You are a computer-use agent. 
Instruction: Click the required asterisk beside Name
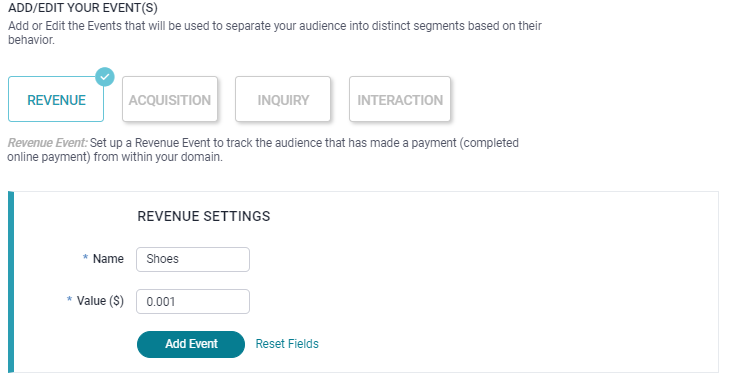pos(85,258)
